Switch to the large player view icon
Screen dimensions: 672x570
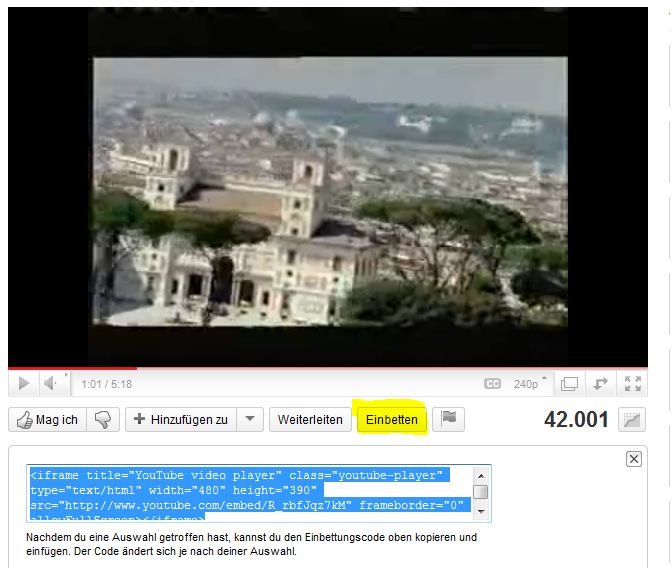(x=569, y=384)
